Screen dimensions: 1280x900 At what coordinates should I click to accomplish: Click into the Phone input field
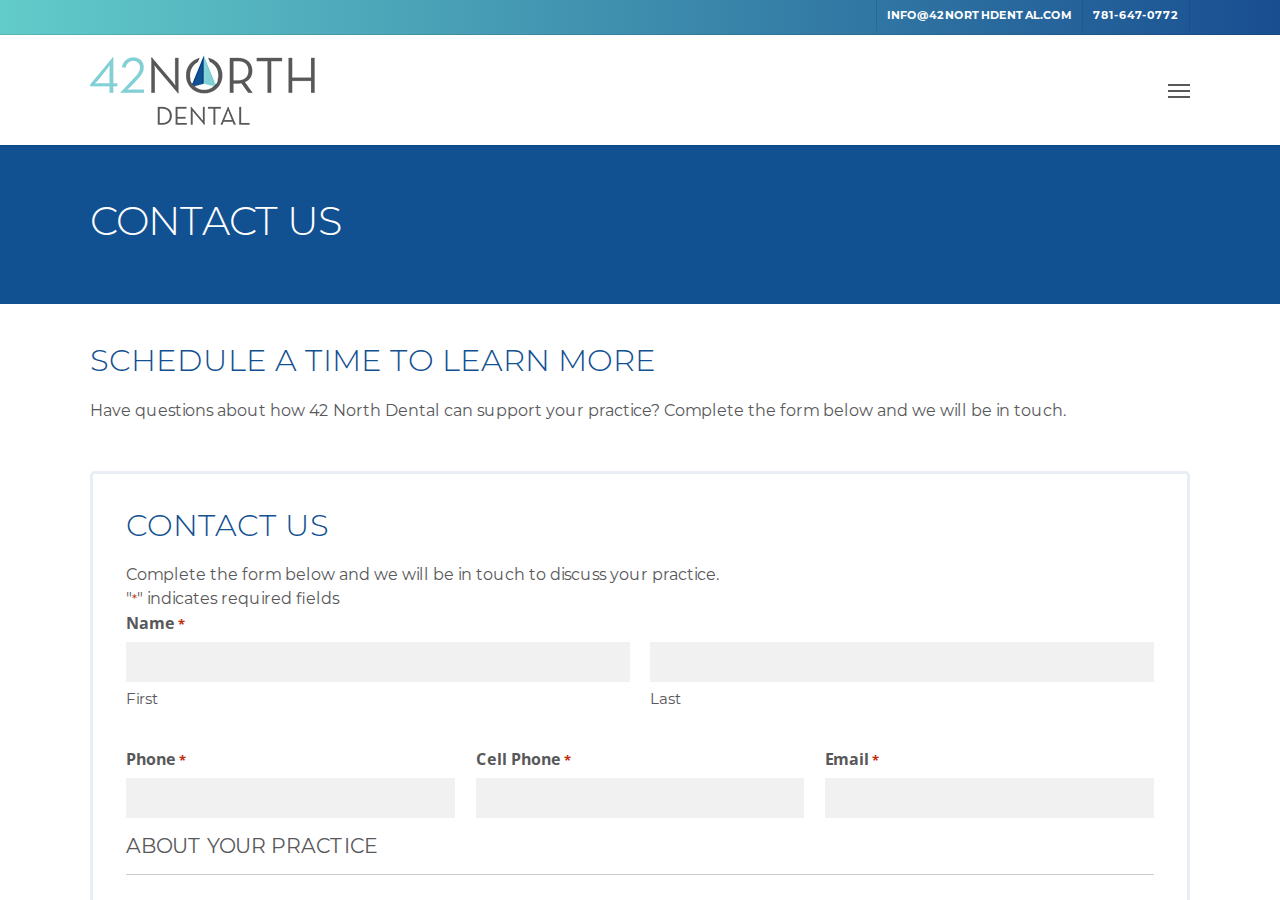(x=290, y=798)
